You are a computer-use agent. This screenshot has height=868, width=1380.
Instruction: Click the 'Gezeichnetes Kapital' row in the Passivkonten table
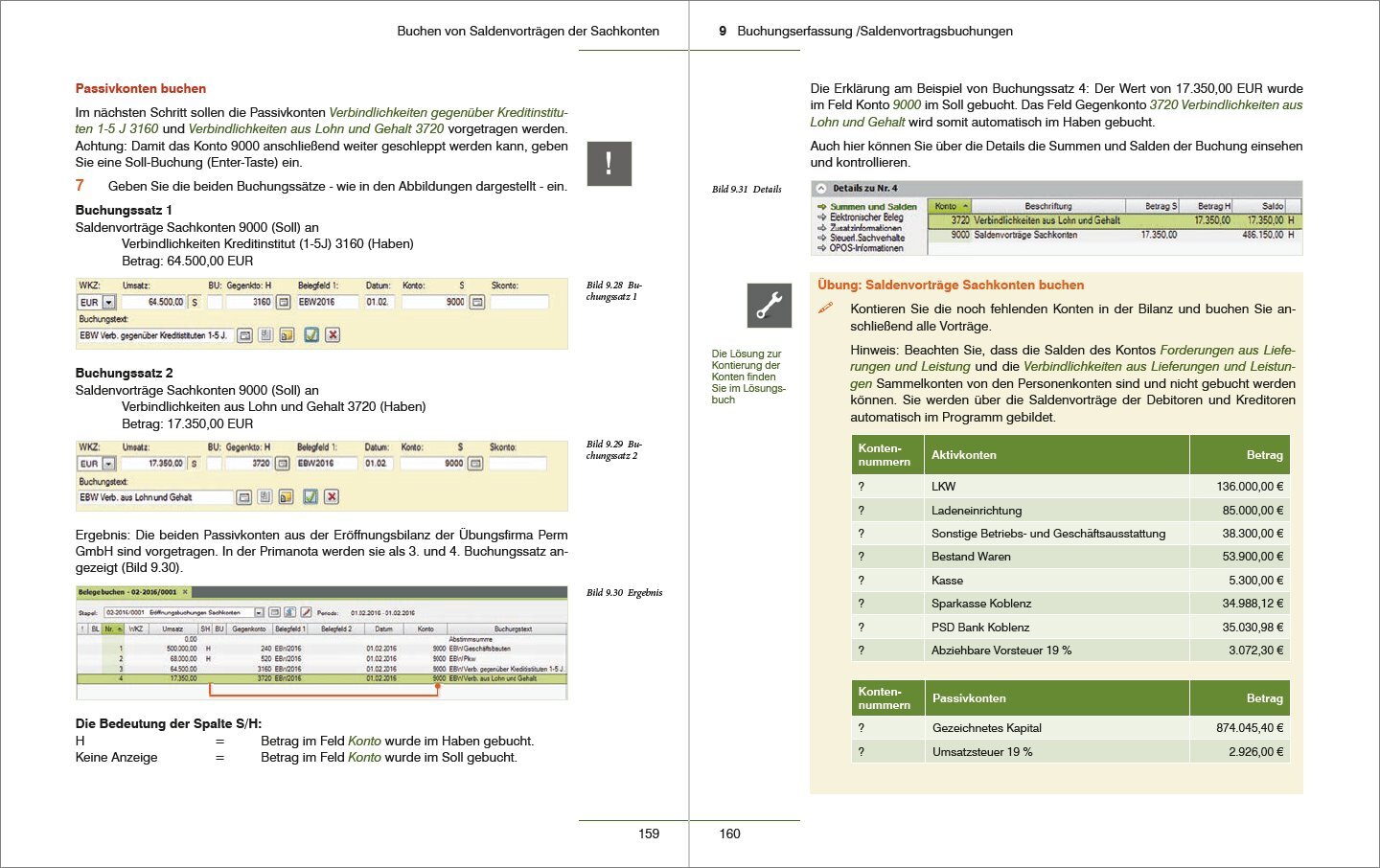1070,728
